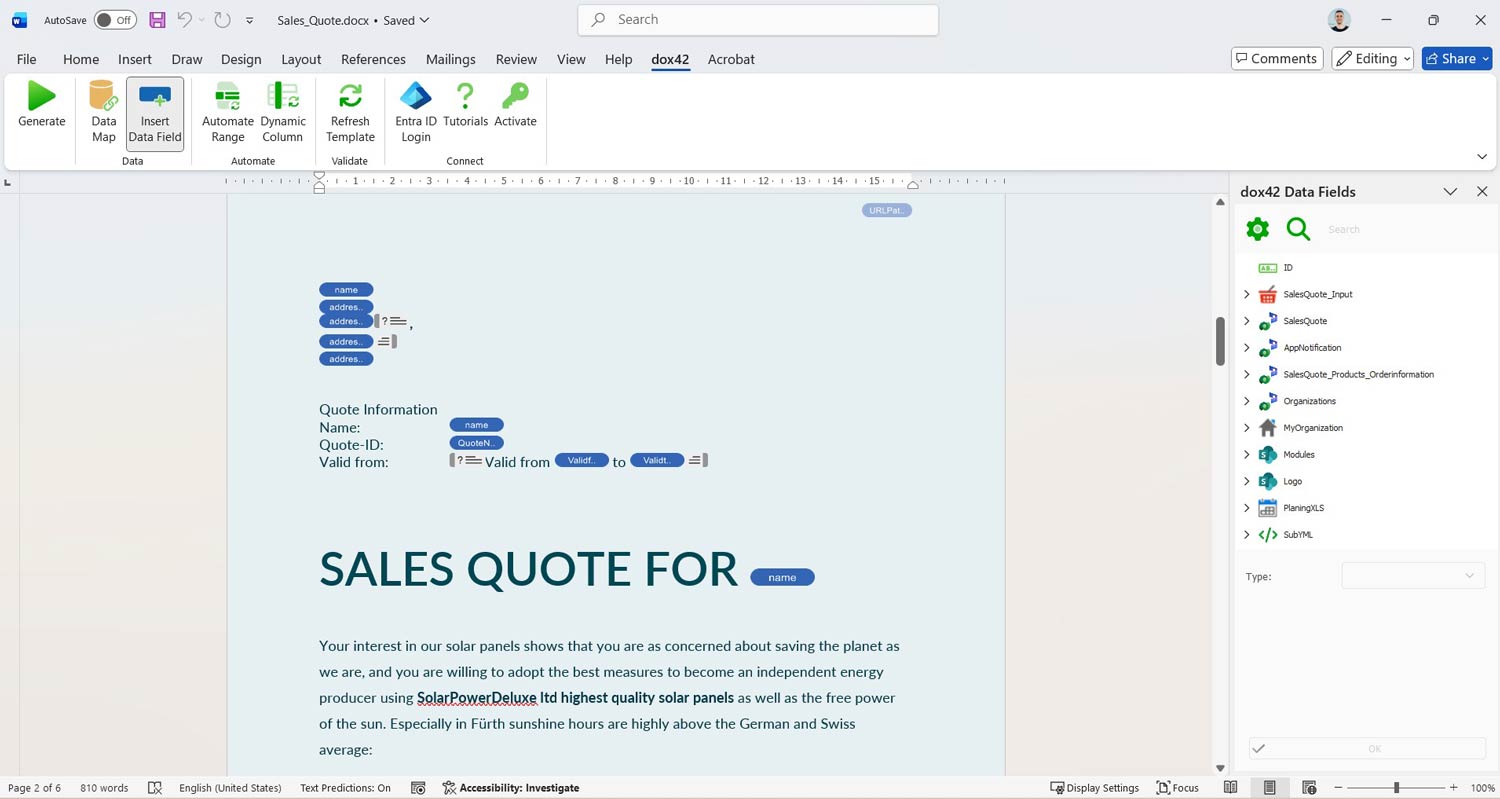Expand the SalesQuote data field

click(1246, 320)
